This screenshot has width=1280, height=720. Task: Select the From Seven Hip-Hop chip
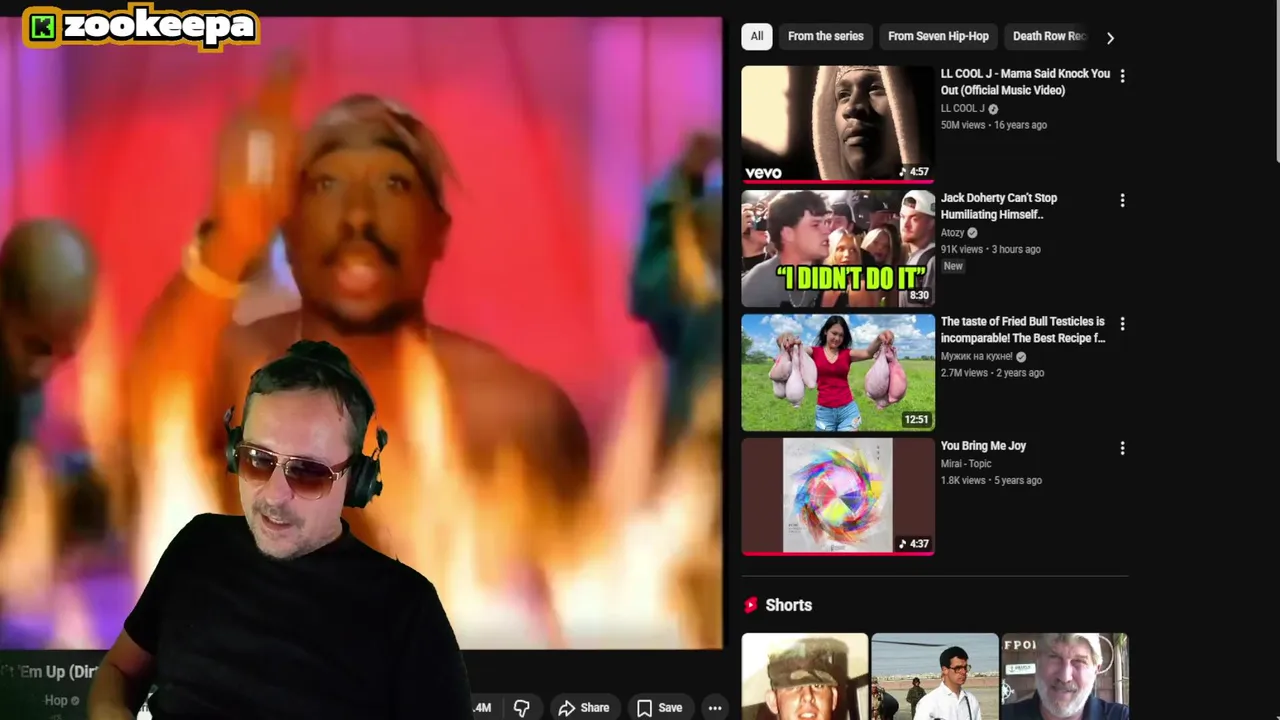(x=938, y=36)
